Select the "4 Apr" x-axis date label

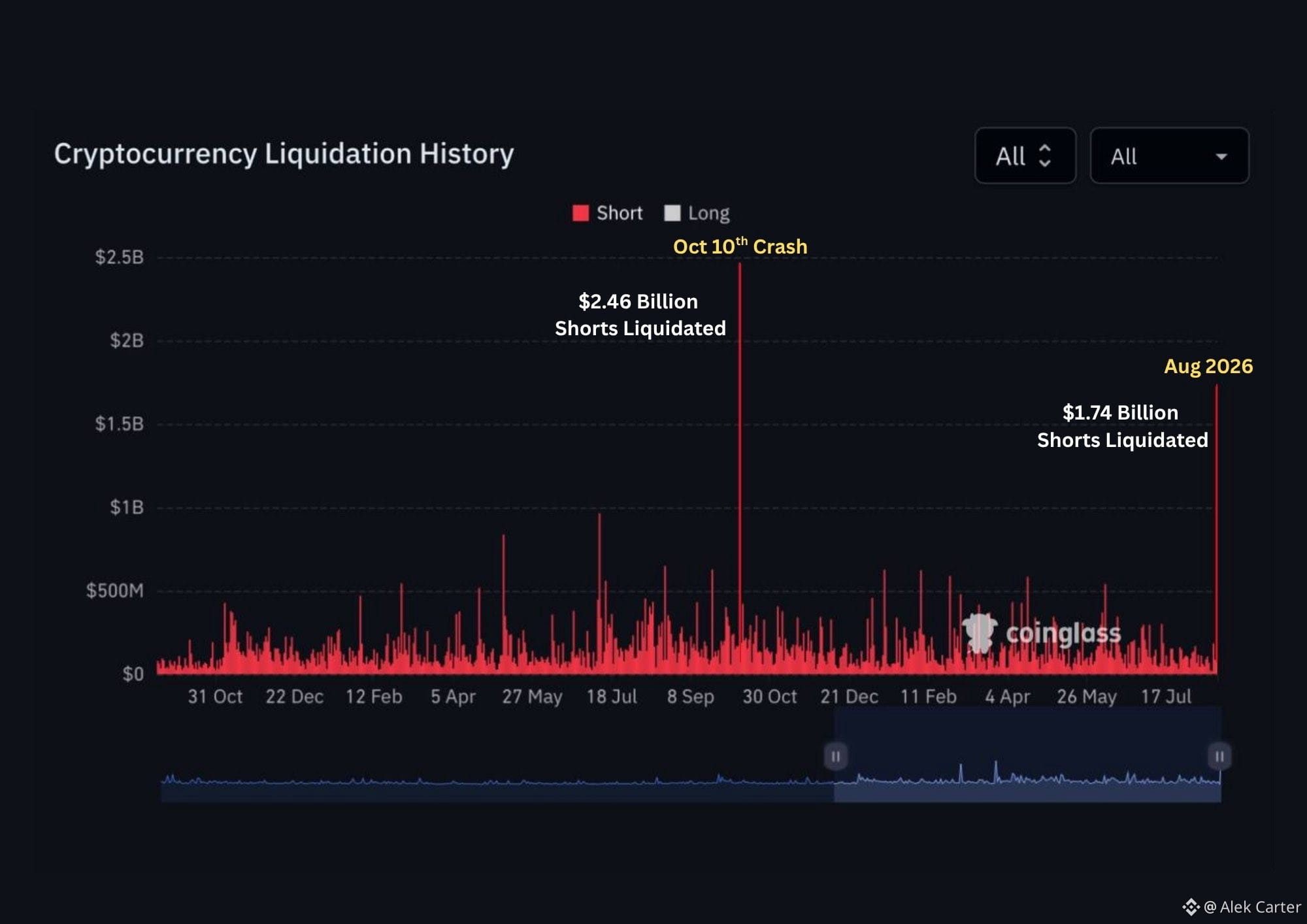[1007, 697]
